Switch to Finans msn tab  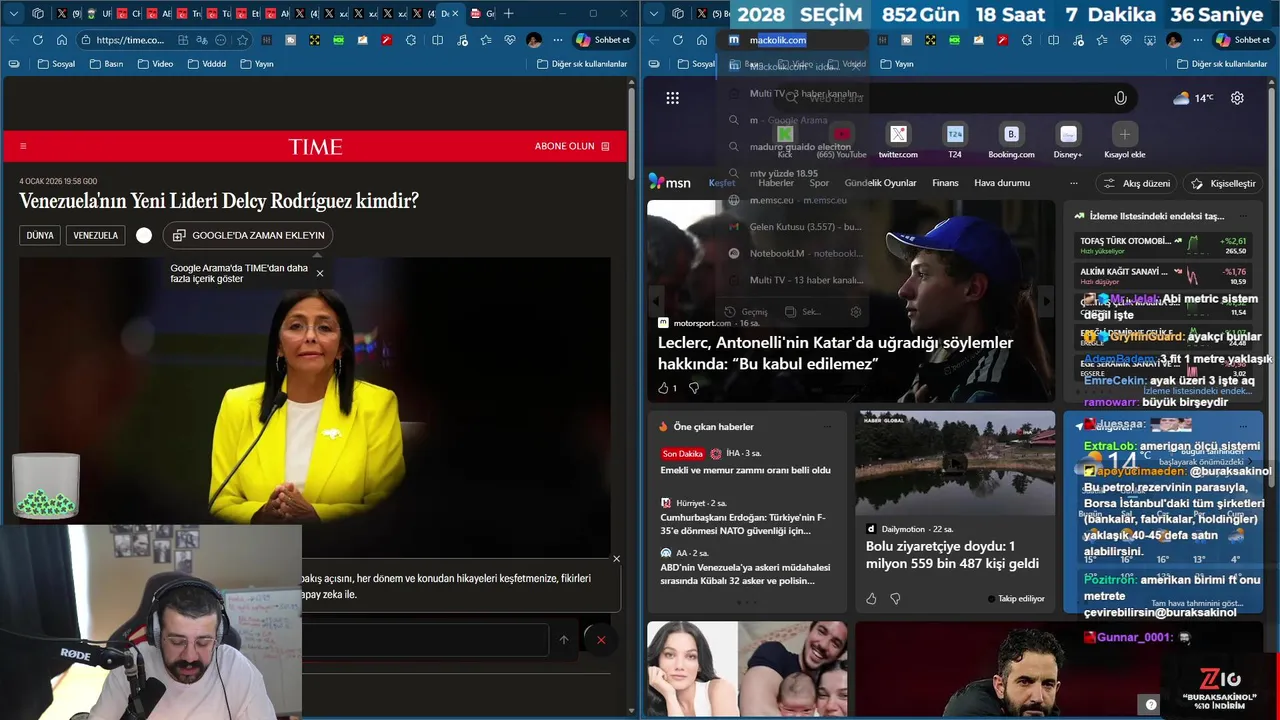(945, 183)
